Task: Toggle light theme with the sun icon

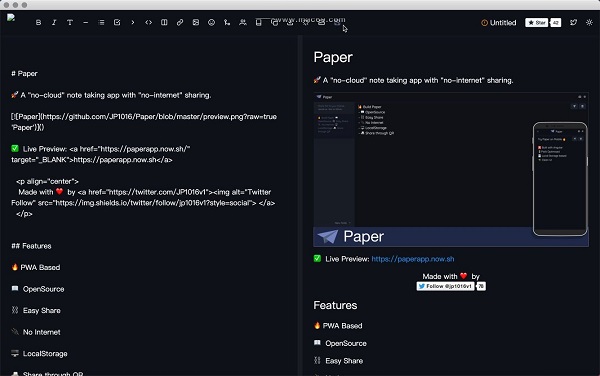Action: click(589, 23)
